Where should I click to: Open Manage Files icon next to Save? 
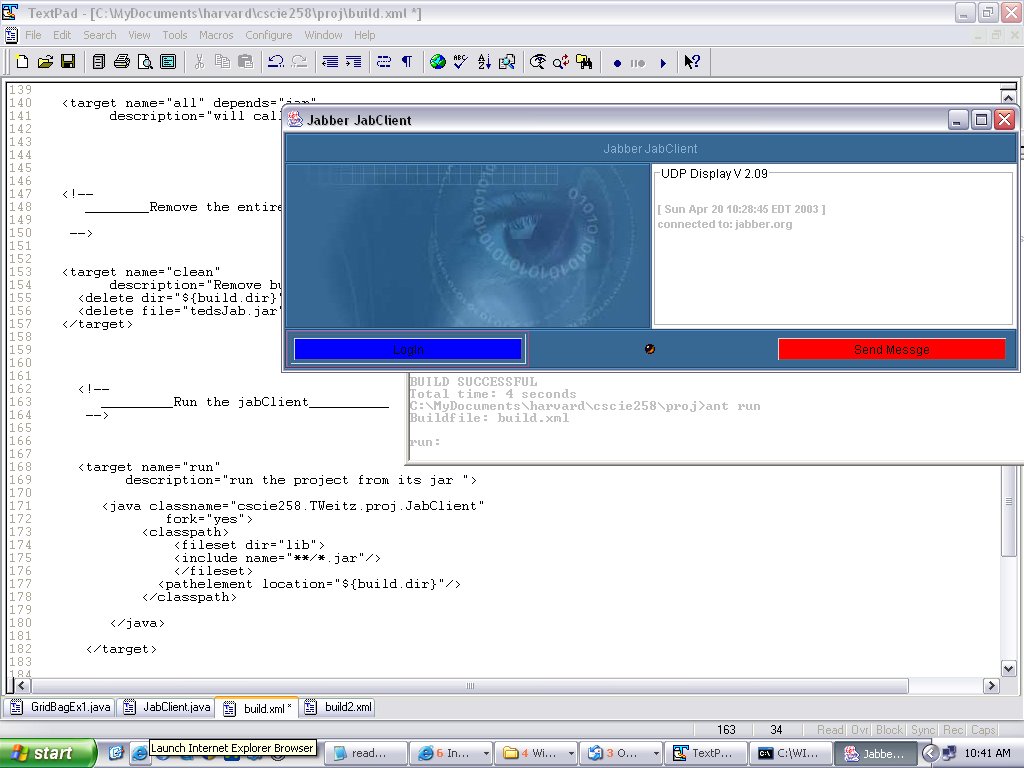coord(99,62)
